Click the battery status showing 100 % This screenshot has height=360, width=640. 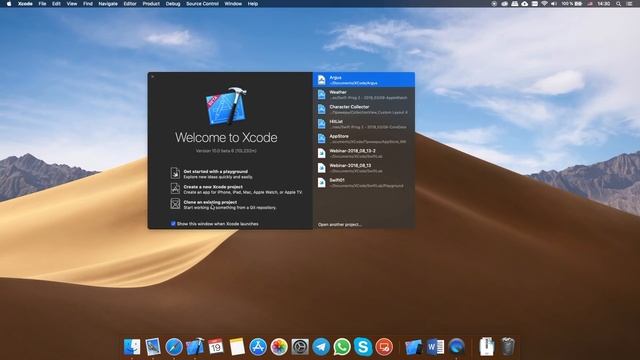click(571, 4)
